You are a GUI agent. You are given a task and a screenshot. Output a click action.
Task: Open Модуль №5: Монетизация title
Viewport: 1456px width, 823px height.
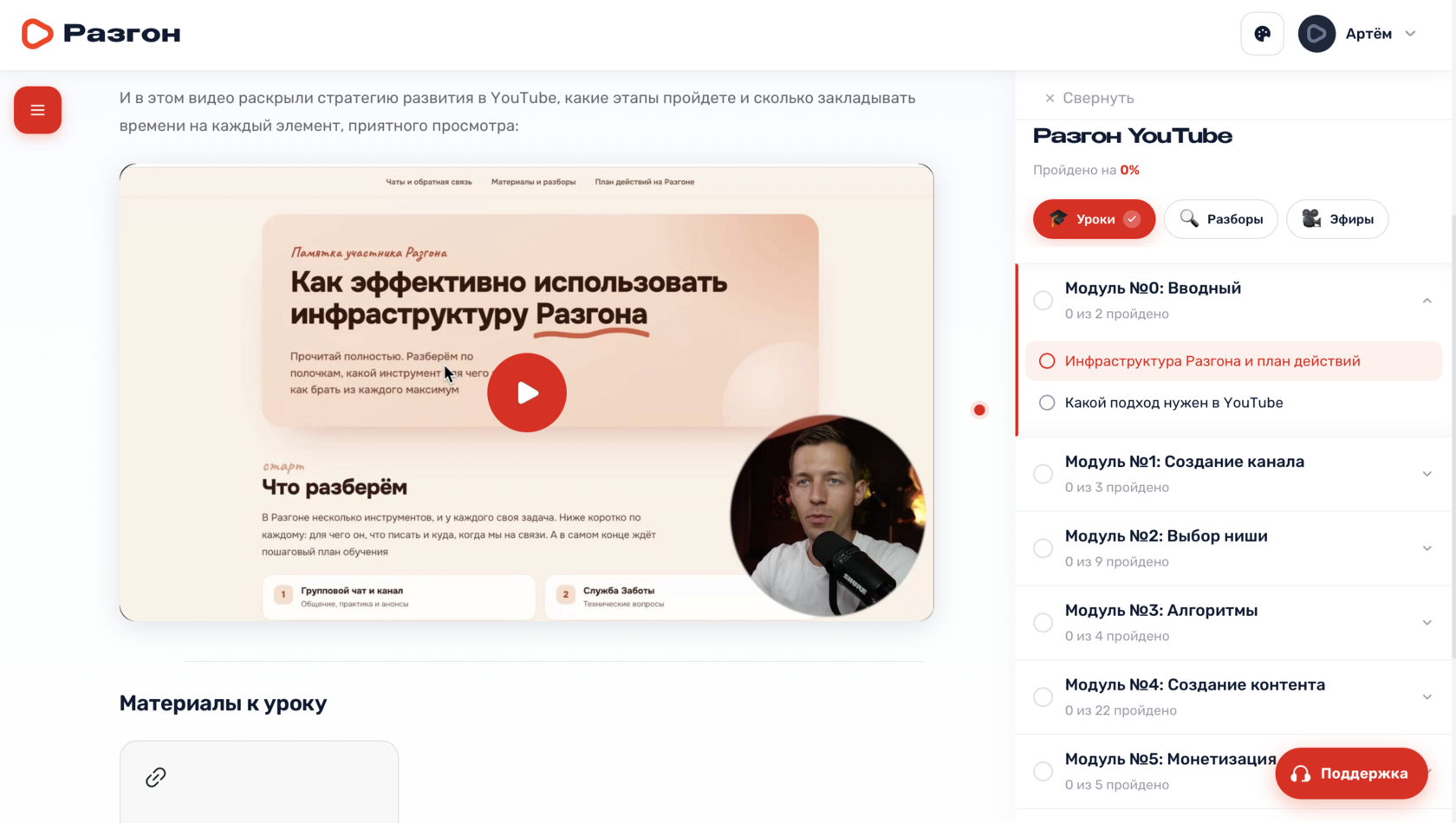[x=1170, y=760]
